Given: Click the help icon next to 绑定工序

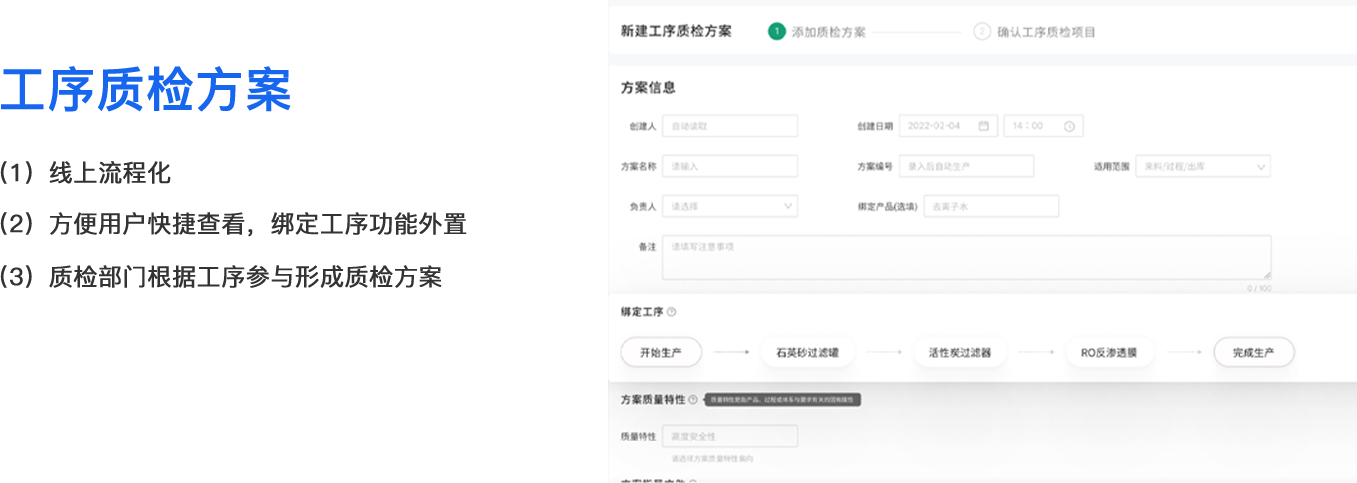Looking at the screenshot, I should pos(671,312).
